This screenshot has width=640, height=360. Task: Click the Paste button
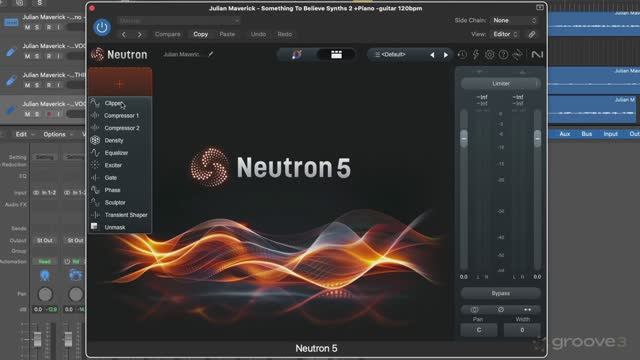[227, 34]
